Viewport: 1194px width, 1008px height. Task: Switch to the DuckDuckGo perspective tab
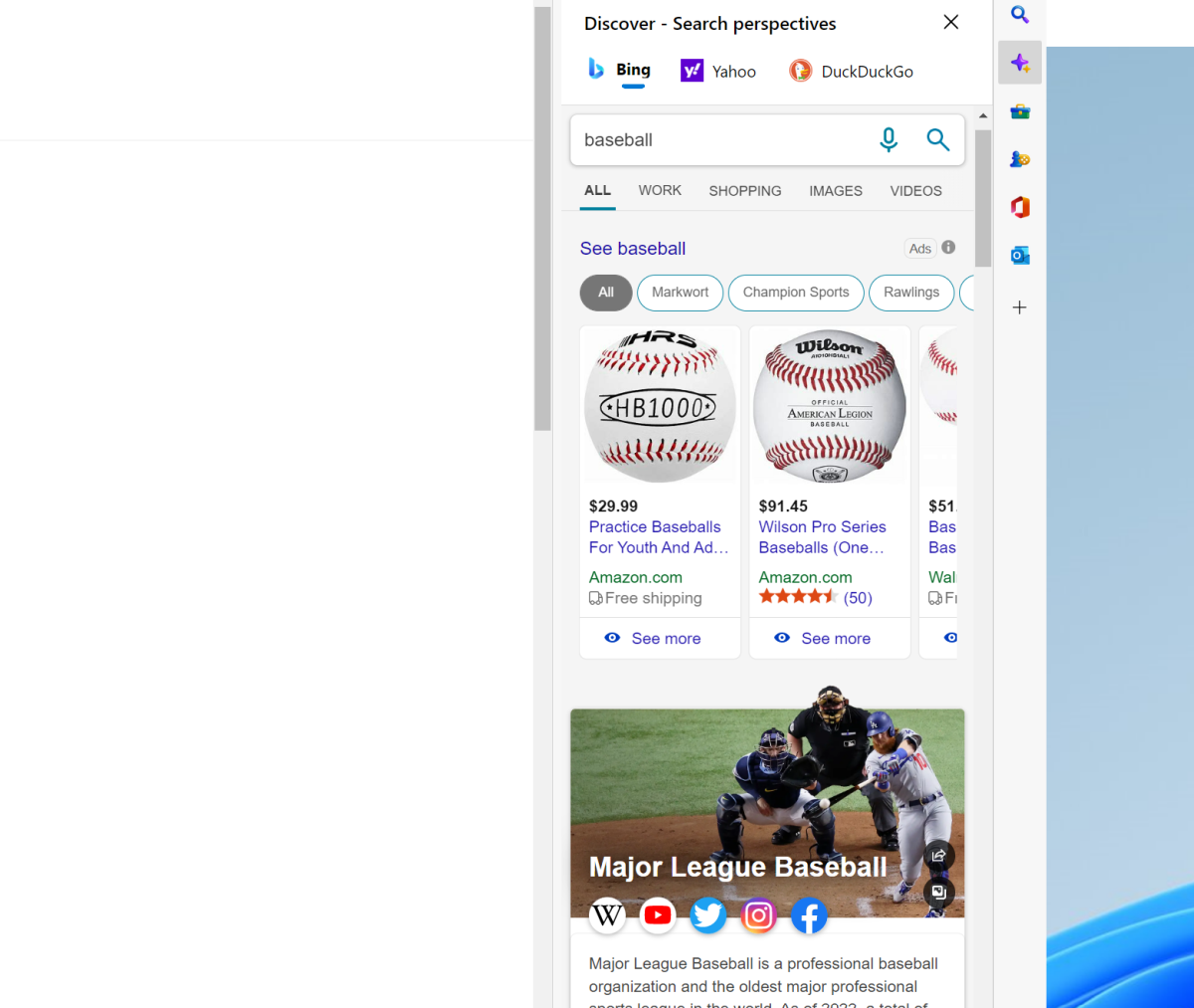(852, 71)
